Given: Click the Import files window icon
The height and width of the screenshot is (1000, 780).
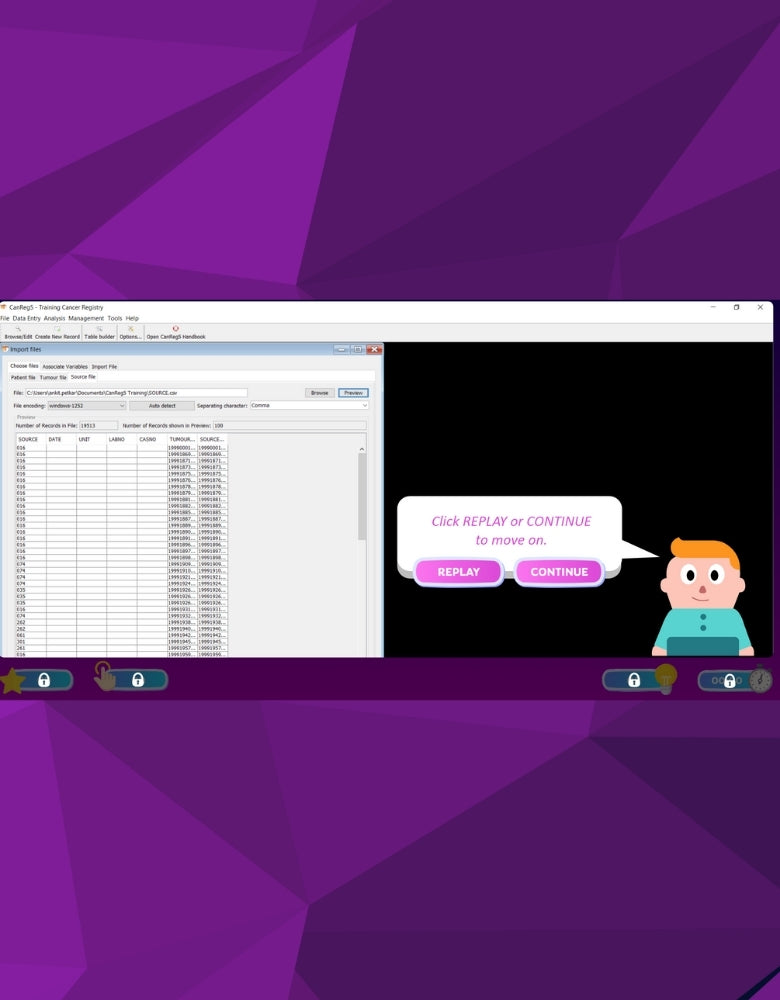Looking at the screenshot, I should 5,349.
